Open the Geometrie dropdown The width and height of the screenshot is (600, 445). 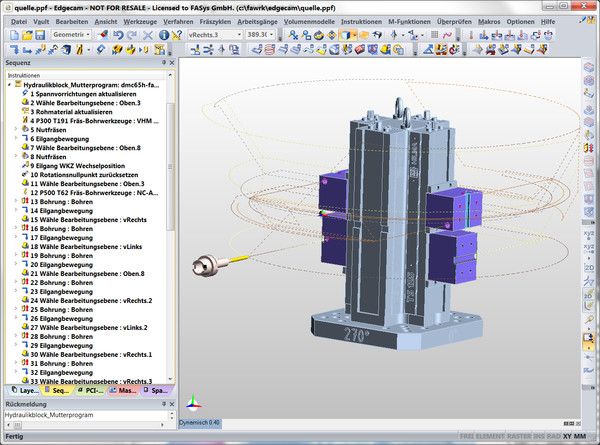click(x=88, y=35)
